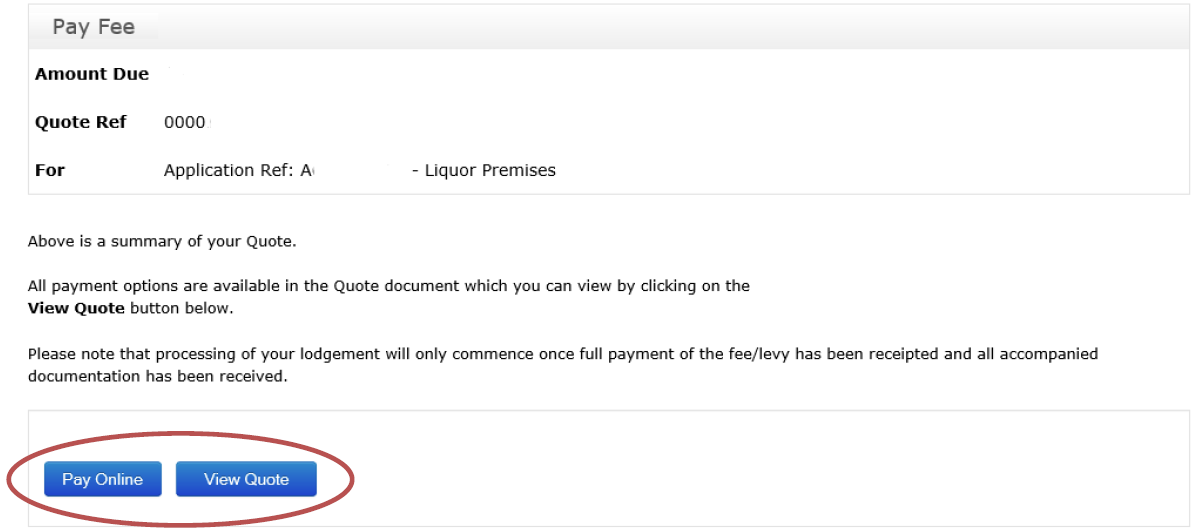
Task: Click the 'Above is a summary' sentence
Action: tap(162, 241)
